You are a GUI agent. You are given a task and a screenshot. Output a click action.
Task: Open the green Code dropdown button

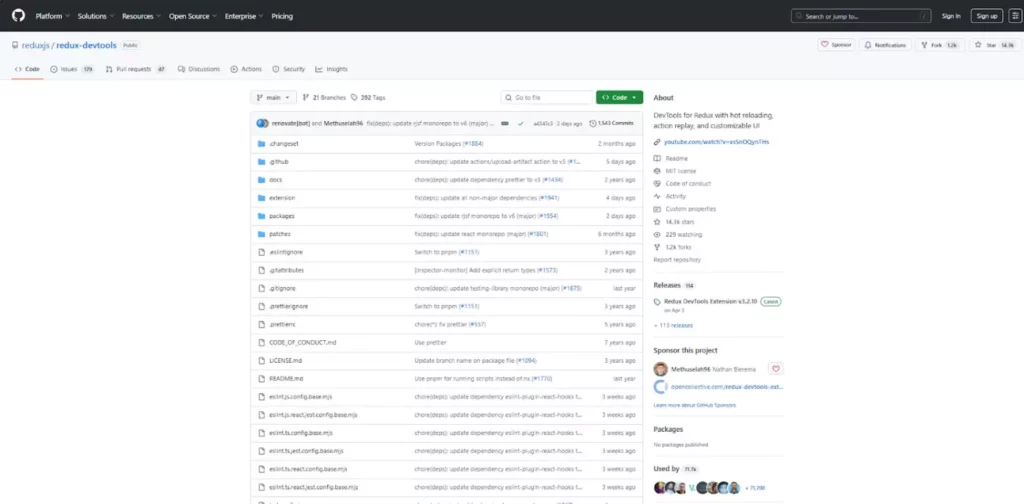619,97
